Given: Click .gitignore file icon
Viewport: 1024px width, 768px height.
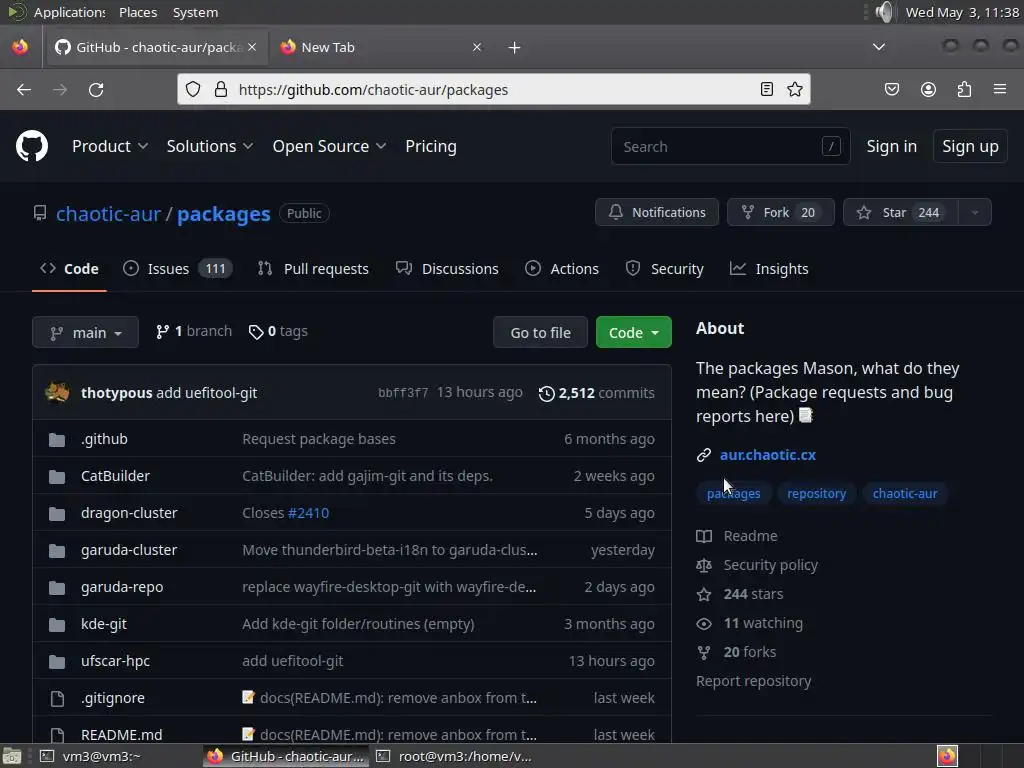Looking at the screenshot, I should coord(57,699).
